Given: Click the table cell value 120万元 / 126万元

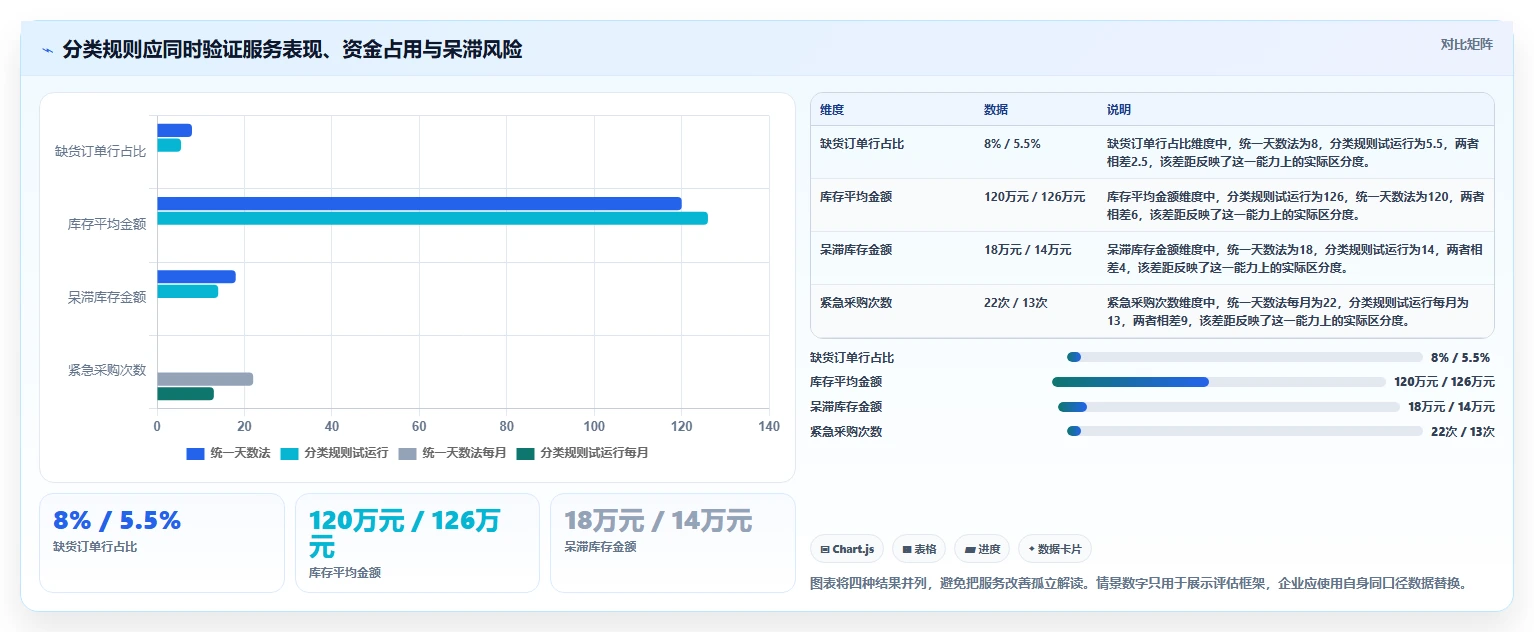Looking at the screenshot, I should click(x=1034, y=197).
